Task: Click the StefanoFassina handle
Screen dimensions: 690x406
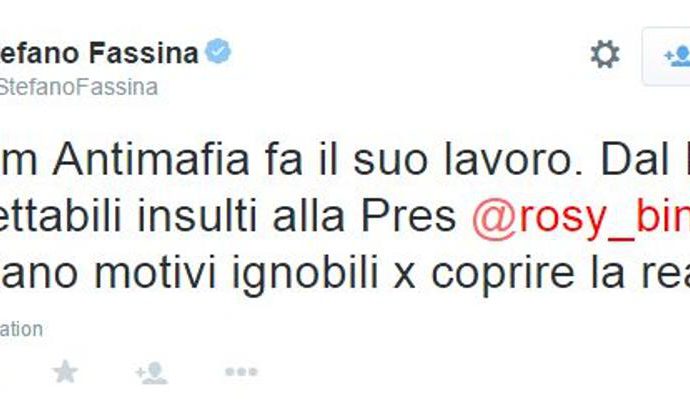Action: click(x=79, y=87)
